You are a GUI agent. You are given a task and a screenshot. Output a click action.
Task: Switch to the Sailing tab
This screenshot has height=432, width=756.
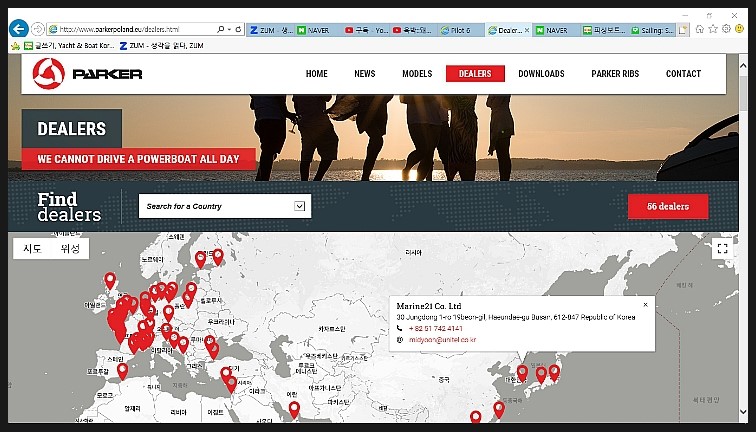tap(652, 30)
